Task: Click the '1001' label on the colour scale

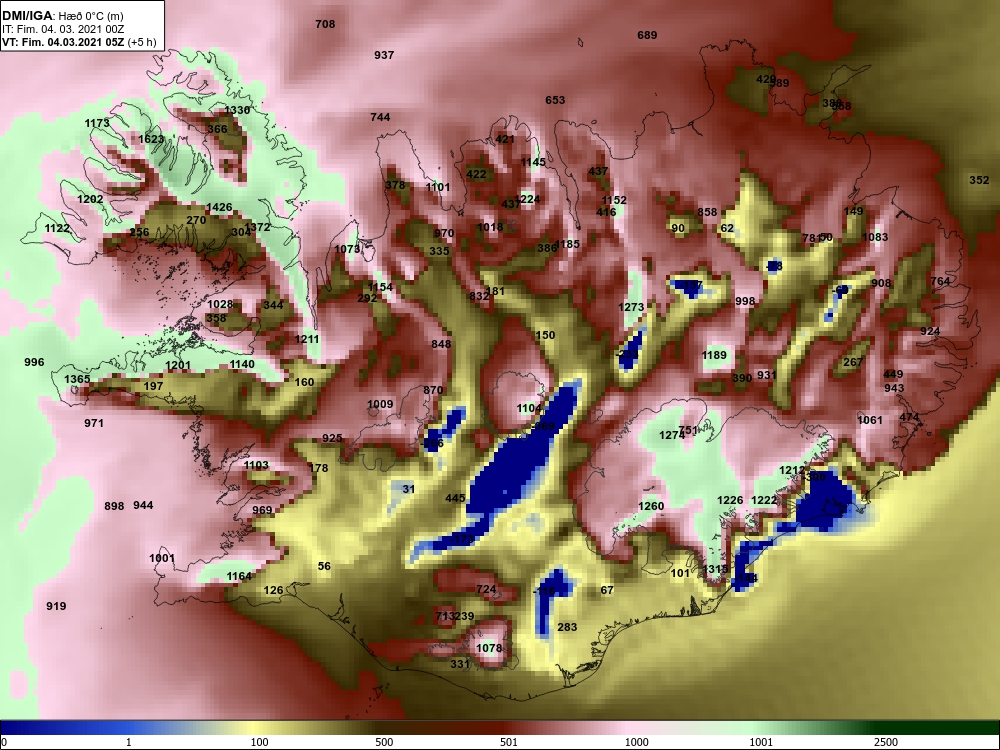Action: 761,742
